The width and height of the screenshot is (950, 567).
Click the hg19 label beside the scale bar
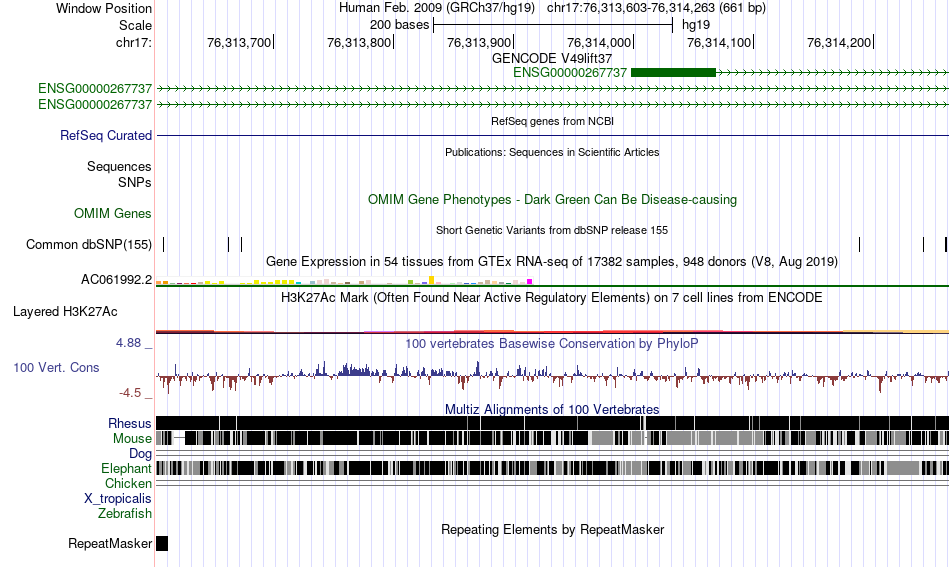coord(696,25)
